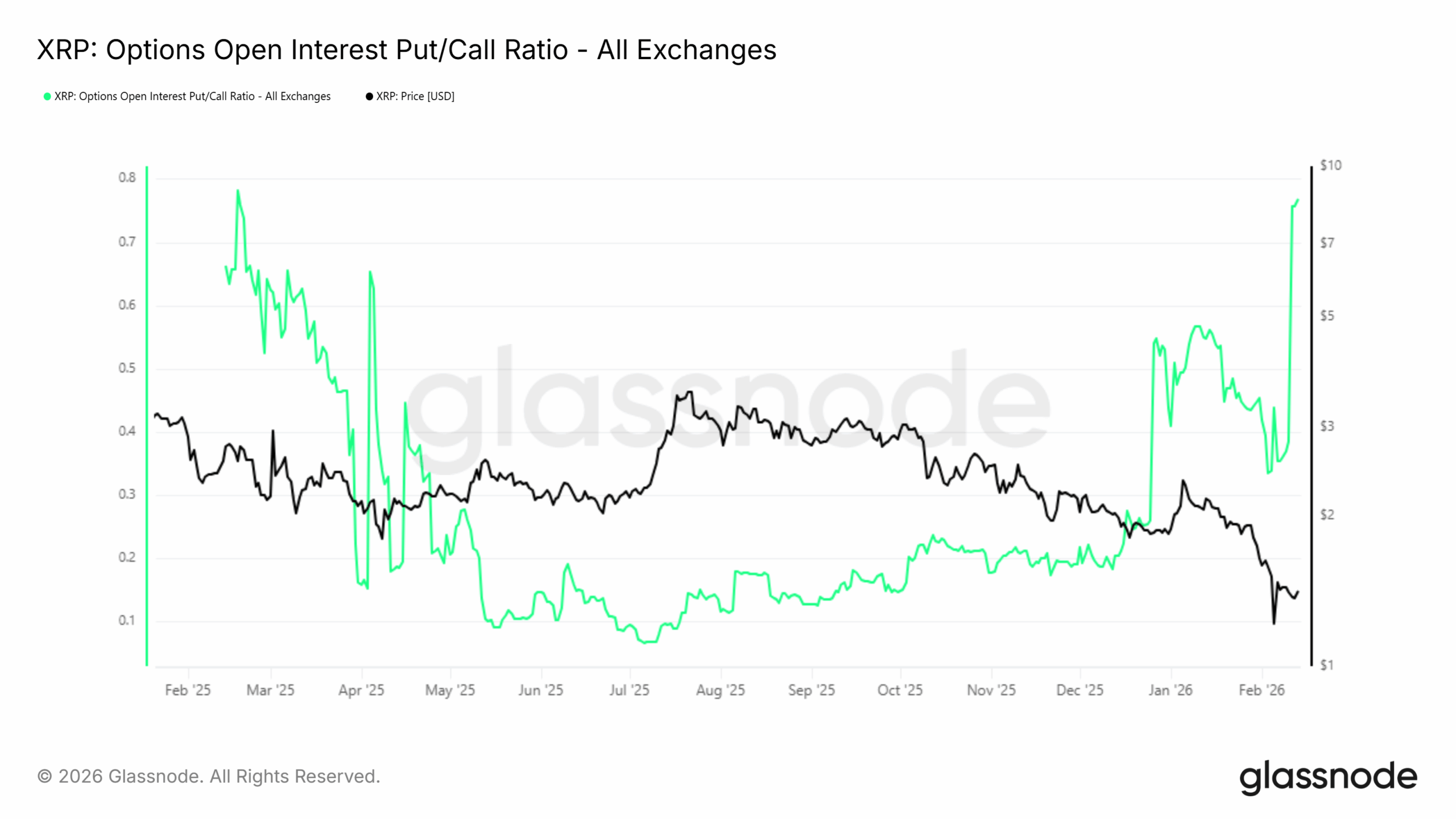Open the Glassnode copyright notice text

tap(209, 776)
